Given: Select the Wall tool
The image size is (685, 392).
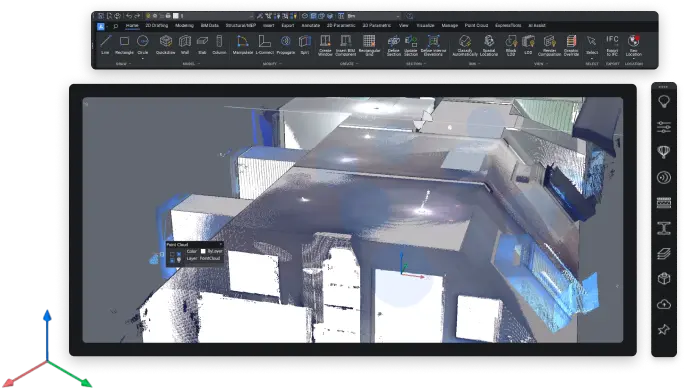Looking at the screenshot, I should tap(185, 45).
